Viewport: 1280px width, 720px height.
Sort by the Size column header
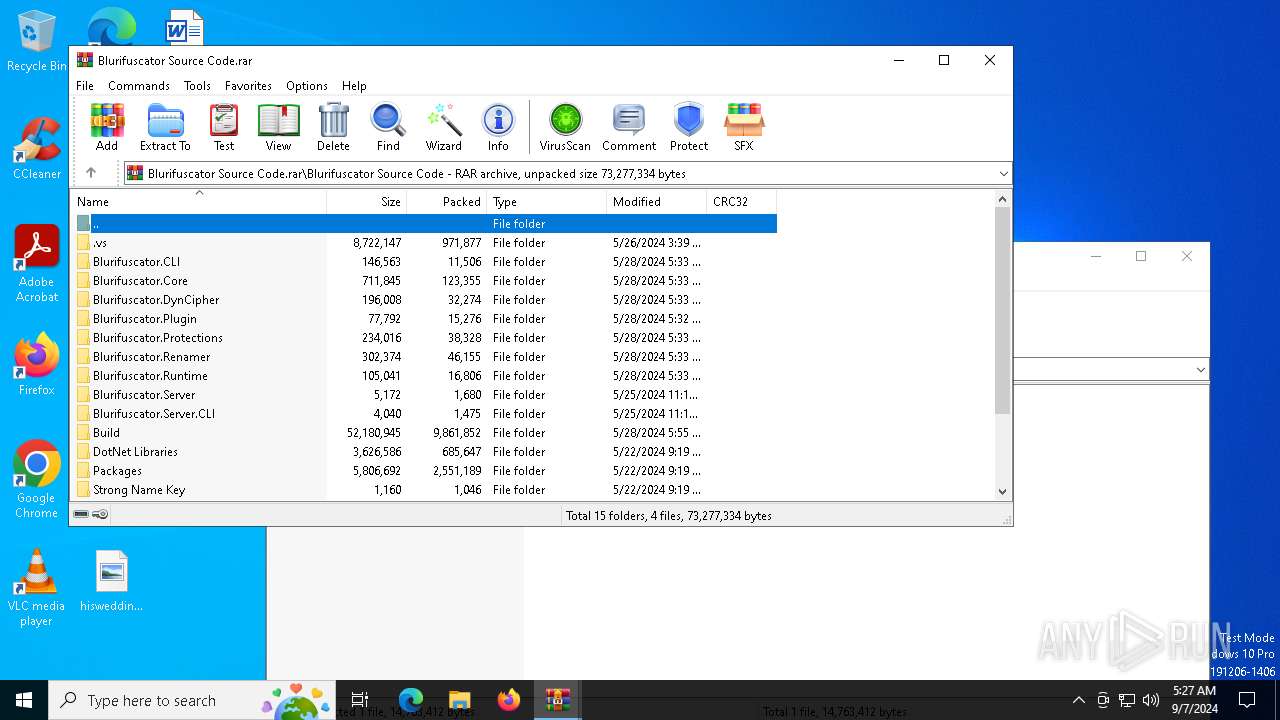(x=366, y=201)
